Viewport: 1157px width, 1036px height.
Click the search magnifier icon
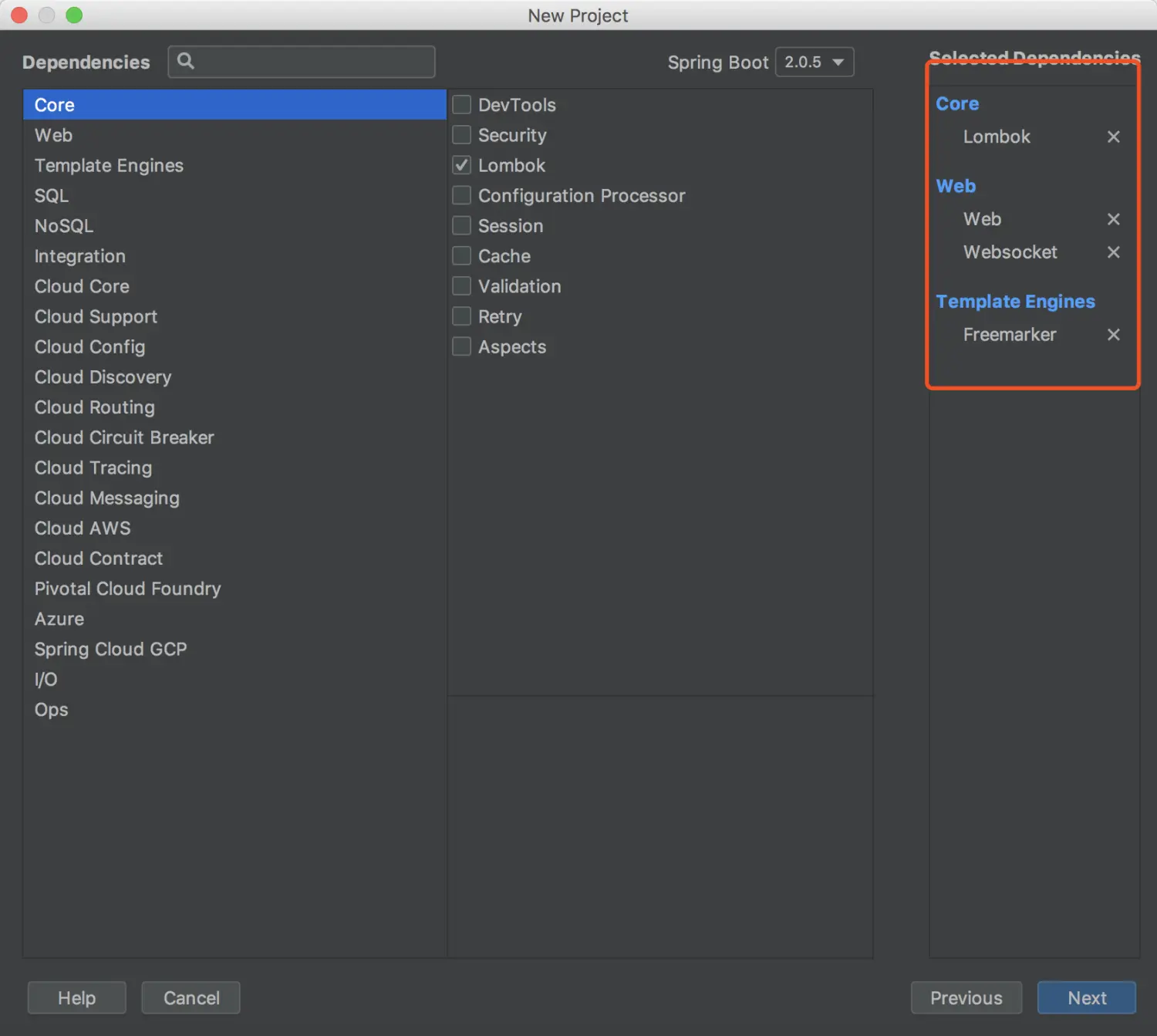coord(186,61)
